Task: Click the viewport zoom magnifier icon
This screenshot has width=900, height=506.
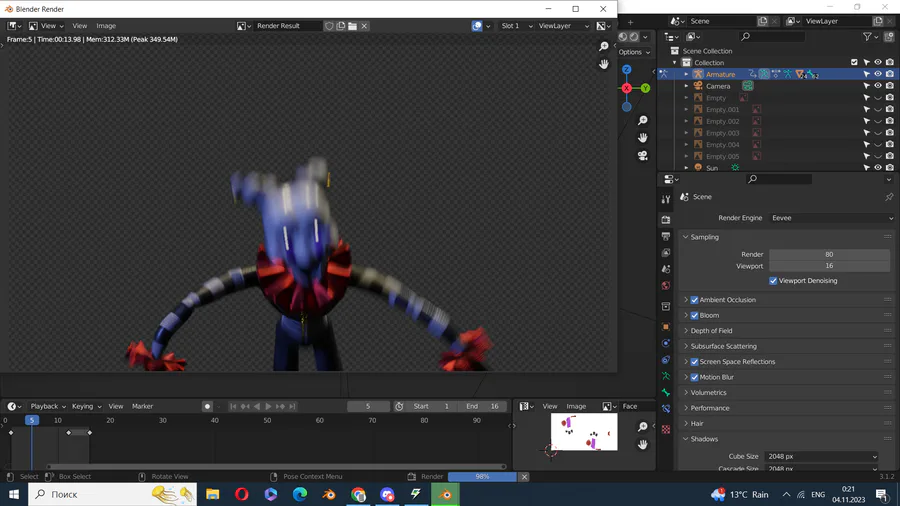Action: click(642, 120)
